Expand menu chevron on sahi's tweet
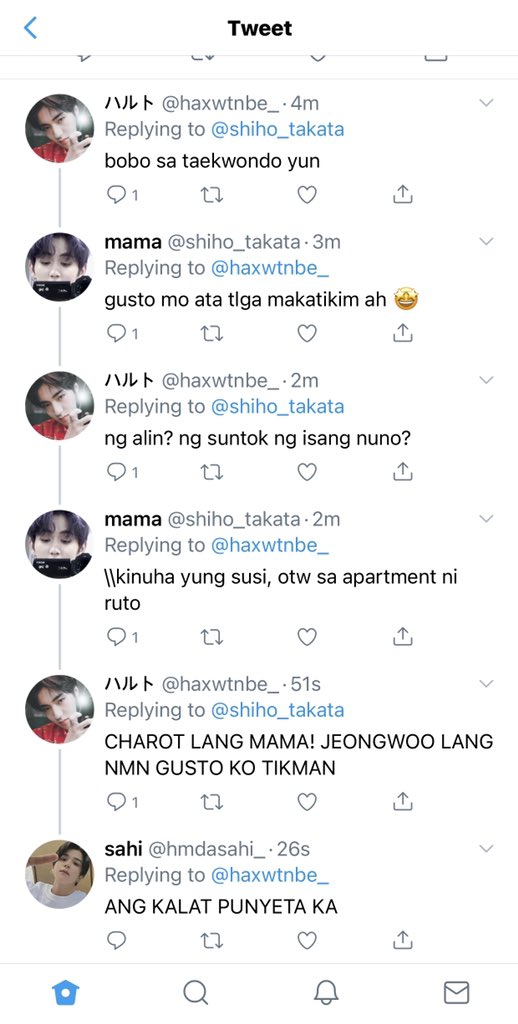 [x=486, y=848]
